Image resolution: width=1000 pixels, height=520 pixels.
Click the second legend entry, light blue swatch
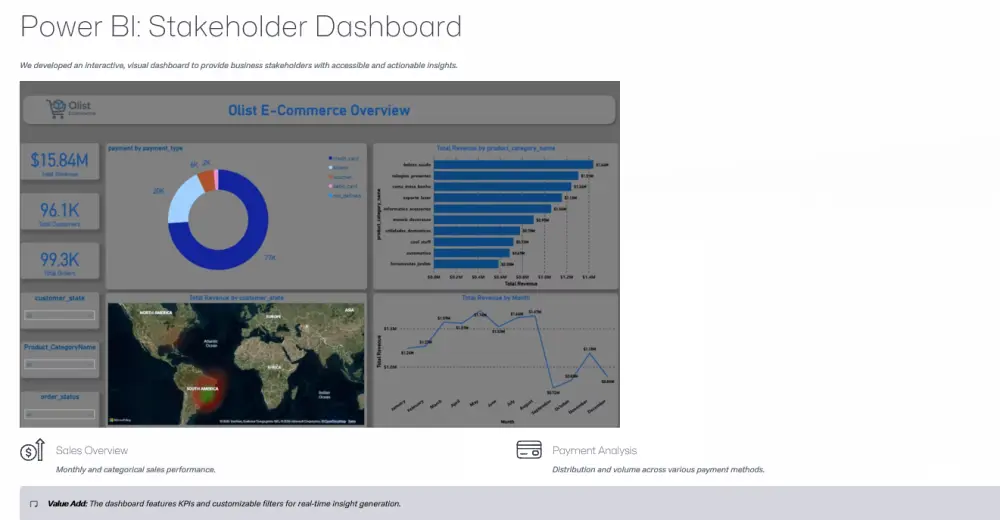[339, 168]
